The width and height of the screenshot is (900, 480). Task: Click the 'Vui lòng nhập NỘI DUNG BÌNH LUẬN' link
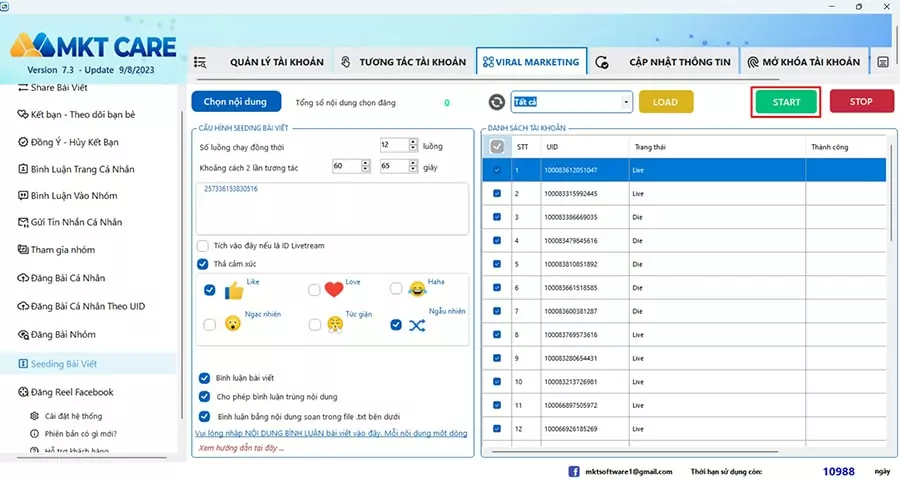click(x=331, y=433)
